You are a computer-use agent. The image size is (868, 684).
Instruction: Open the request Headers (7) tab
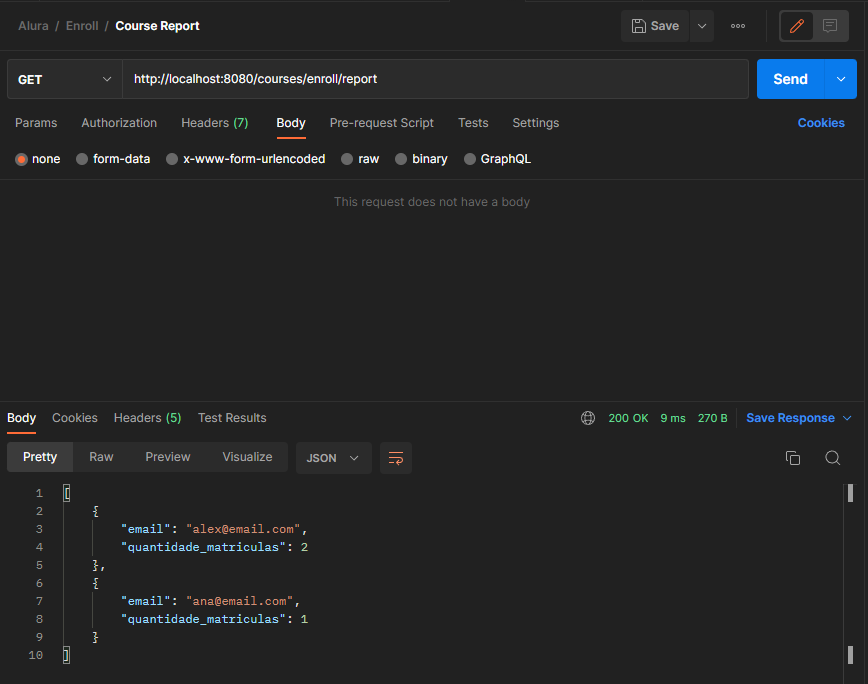click(x=215, y=123)
